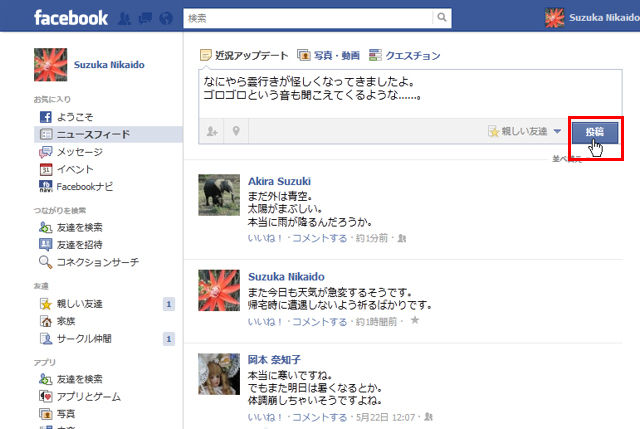Select ニュースフィード in sidebar
Viewport: 640px width, 429px height.
(x=108, y=134)
